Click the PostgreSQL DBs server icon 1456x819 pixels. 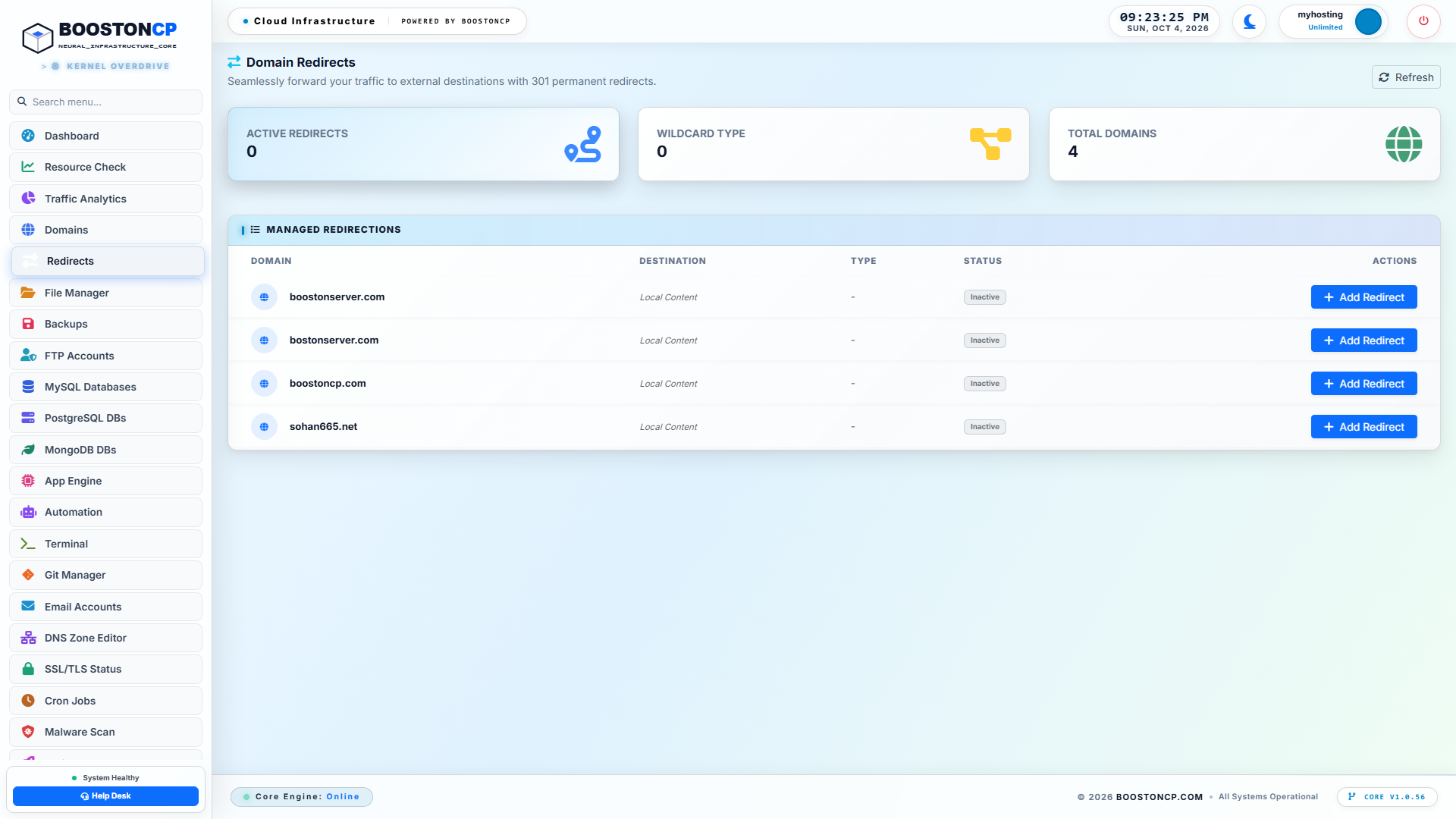(28, 418)
